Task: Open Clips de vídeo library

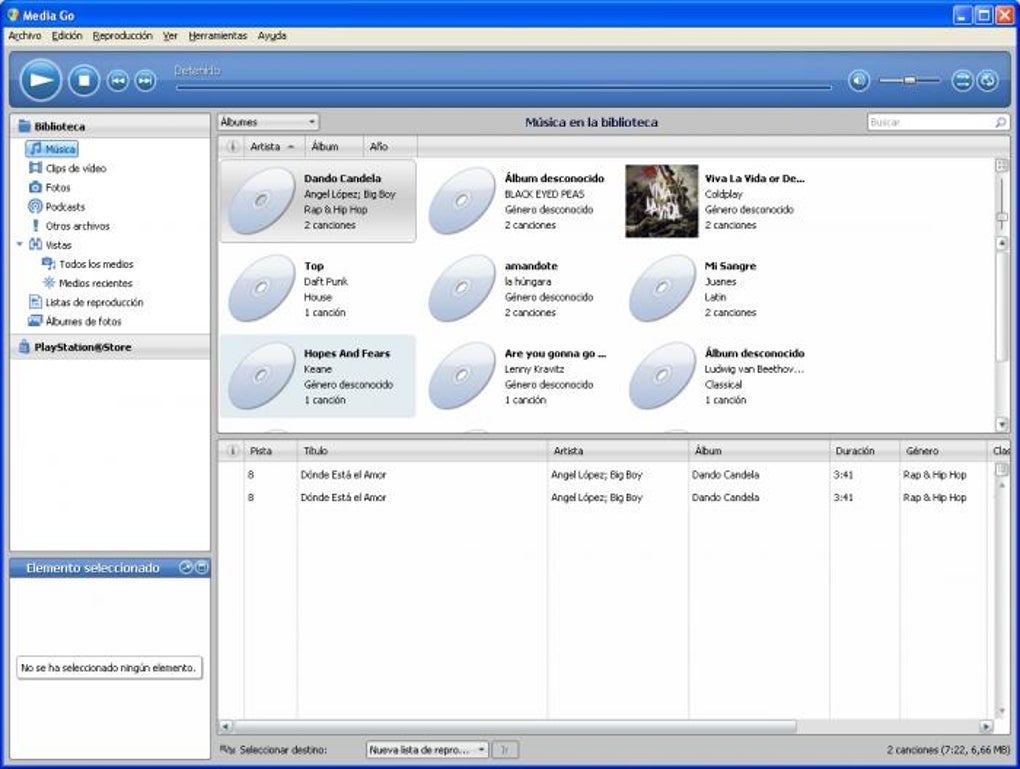Action: coord(68,169)
